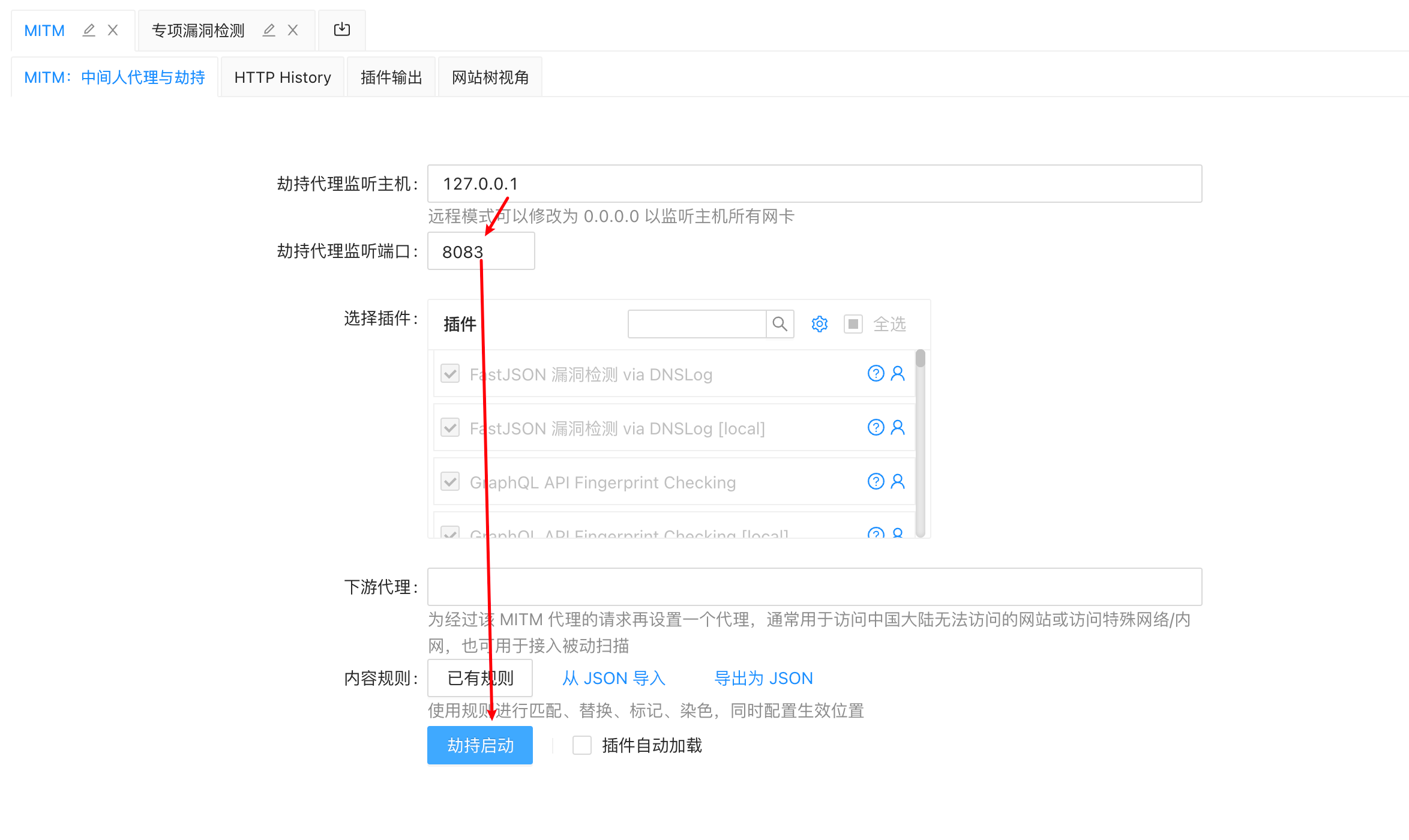Open MITM: 中间人代理与劫持 tab
Viewport: 1409px width, 840px height.
point(115,77)
